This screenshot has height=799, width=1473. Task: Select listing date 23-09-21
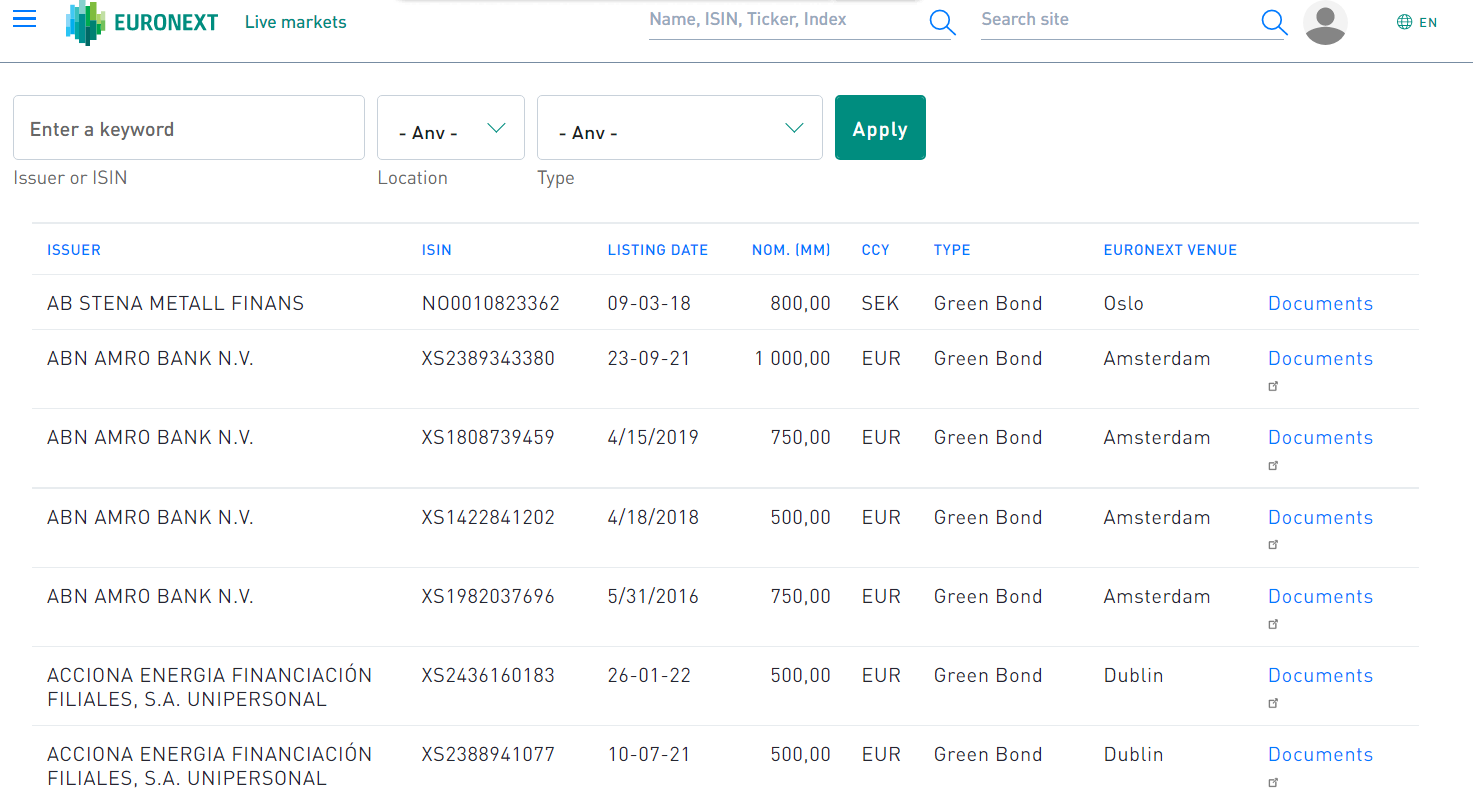[649, 358]
